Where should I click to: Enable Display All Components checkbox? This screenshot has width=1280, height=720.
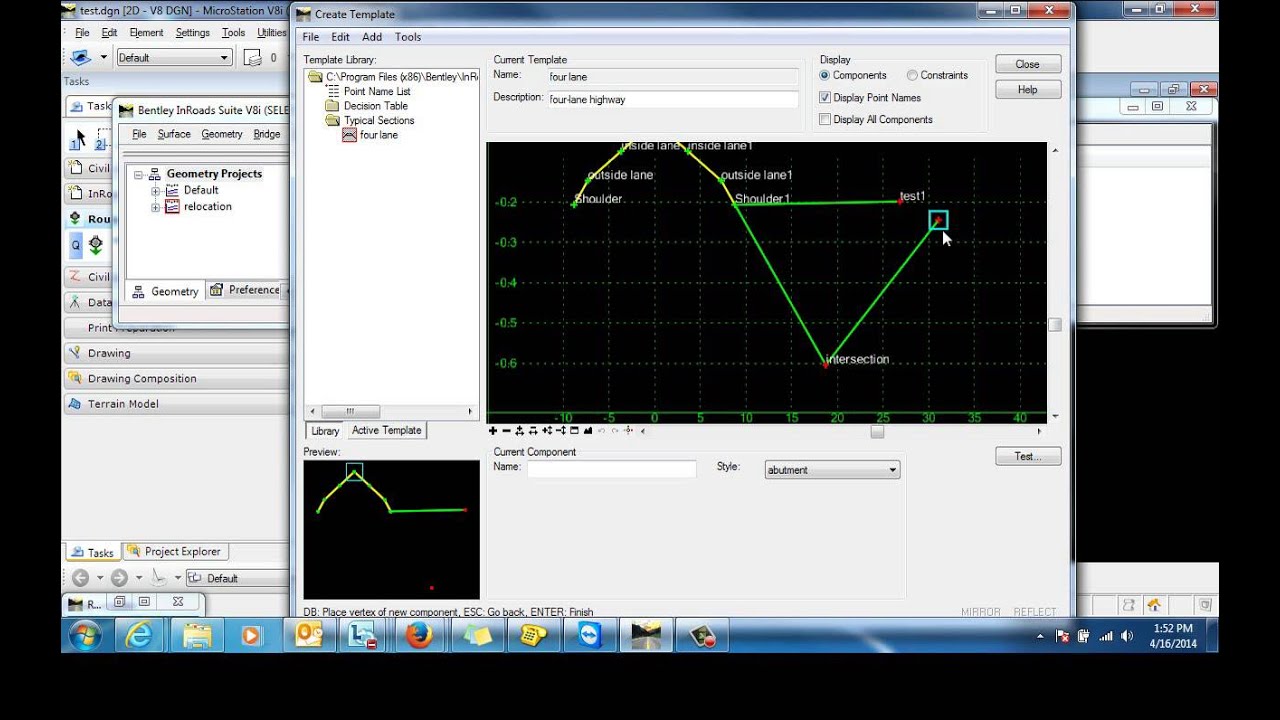pyautogui.click(x=825, y=120)
